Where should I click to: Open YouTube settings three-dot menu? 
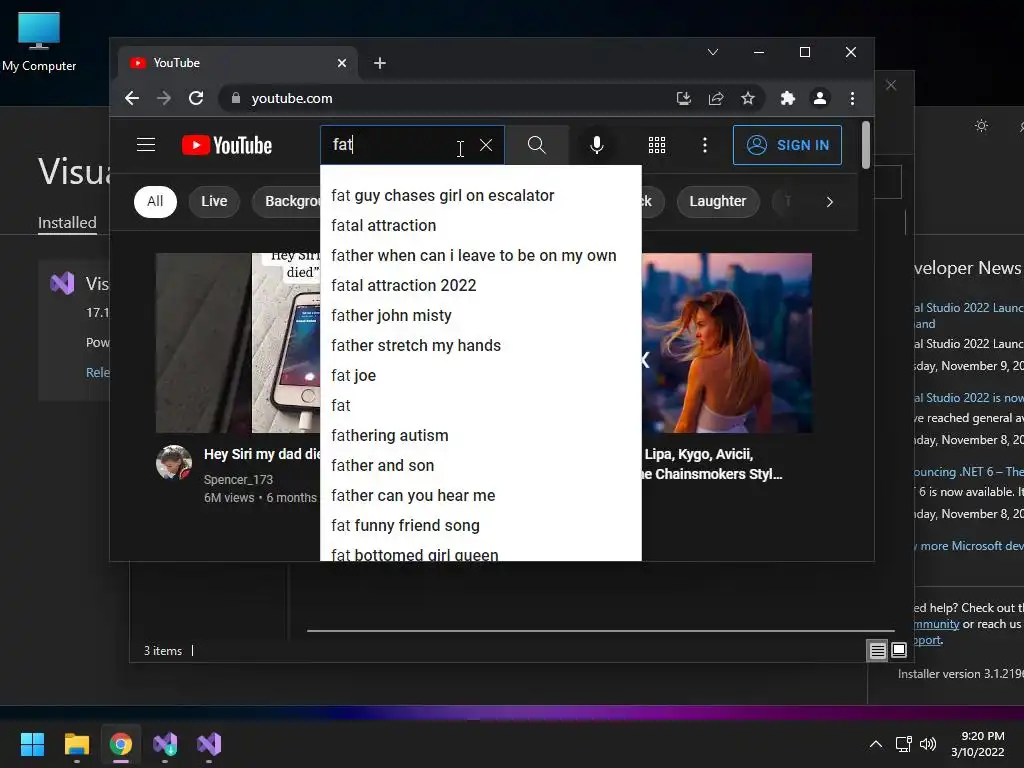pyautogui.click(x=705, y=145)
